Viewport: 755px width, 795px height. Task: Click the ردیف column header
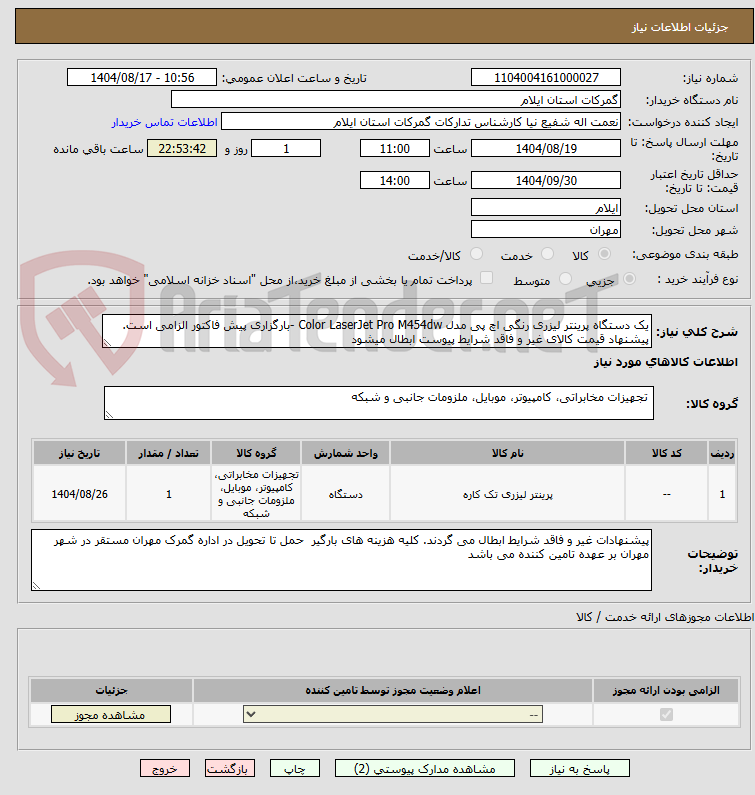coord(722,453)
